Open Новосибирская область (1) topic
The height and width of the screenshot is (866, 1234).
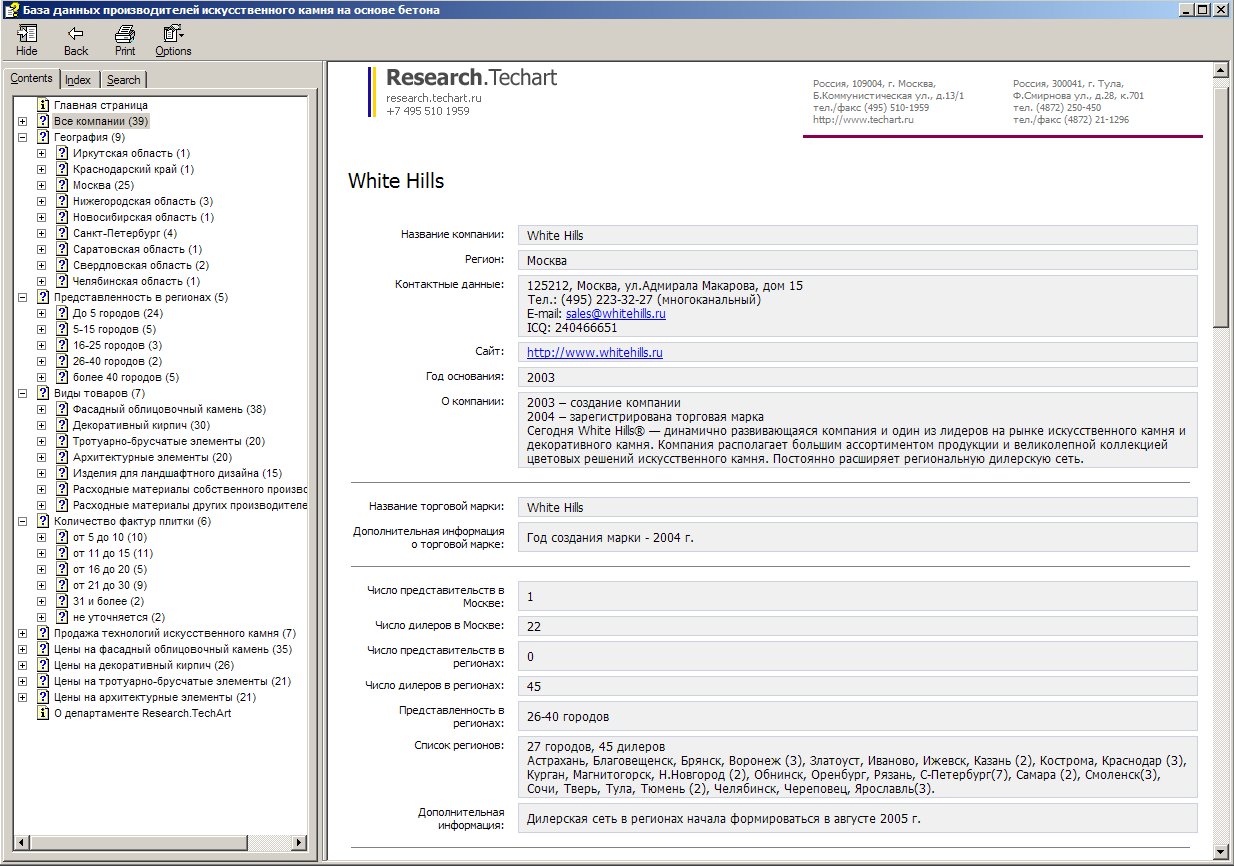pyautogui.click(x=143, y=217)
